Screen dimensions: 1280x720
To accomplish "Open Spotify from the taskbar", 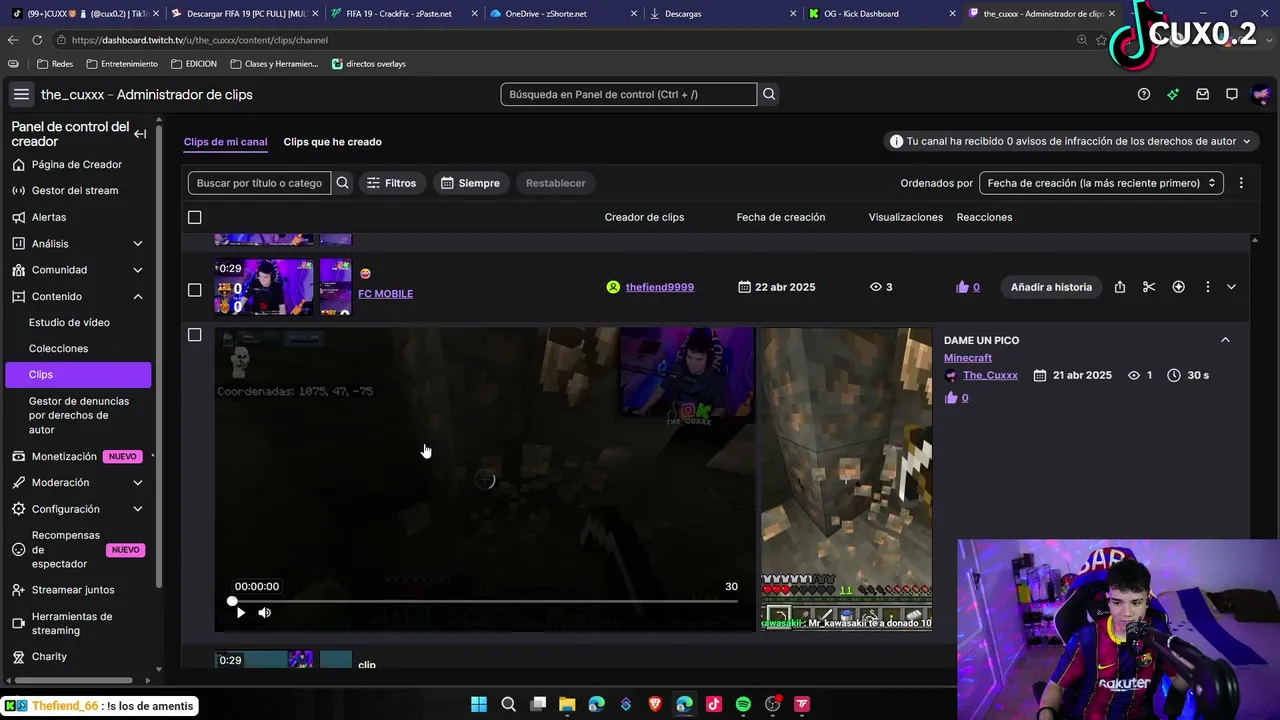I will pos(743,704).
